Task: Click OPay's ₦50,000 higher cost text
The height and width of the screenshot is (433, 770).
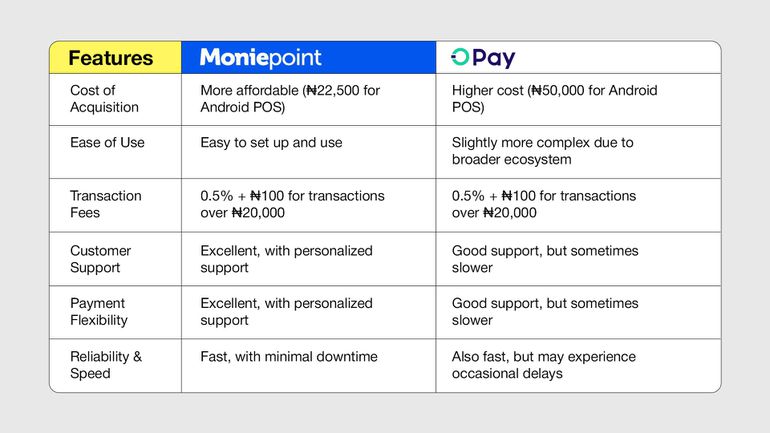Action: (555, 99)
